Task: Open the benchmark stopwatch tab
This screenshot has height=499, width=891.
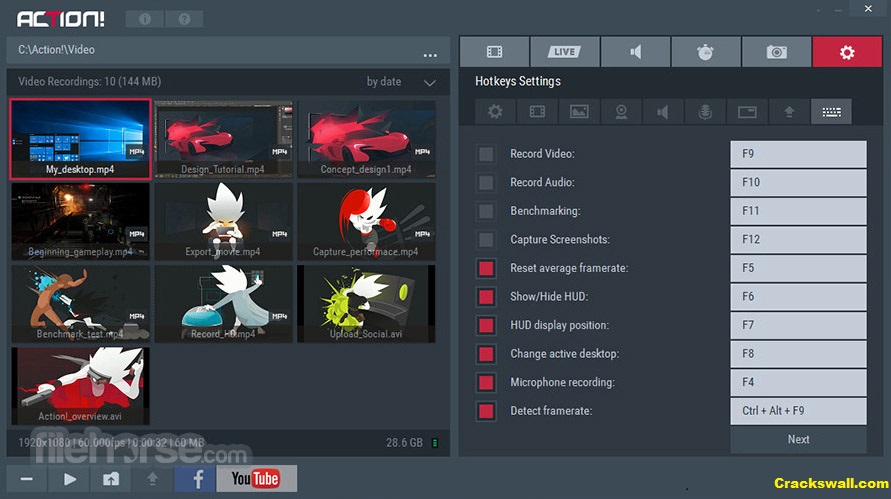Action: tap(706, 52)
